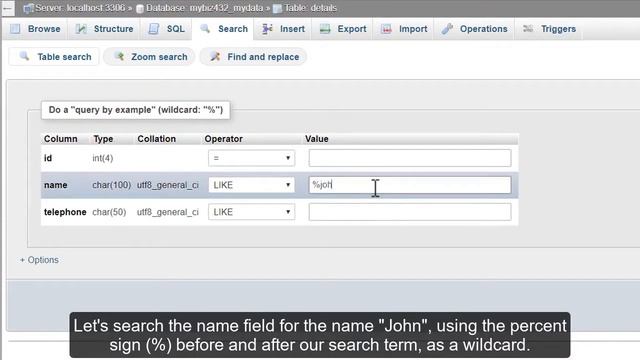Image resolution: width=640 pixels, height=360 pixels.
Task: Open the Table: details breadcrumb link
Action: point(311,8)
